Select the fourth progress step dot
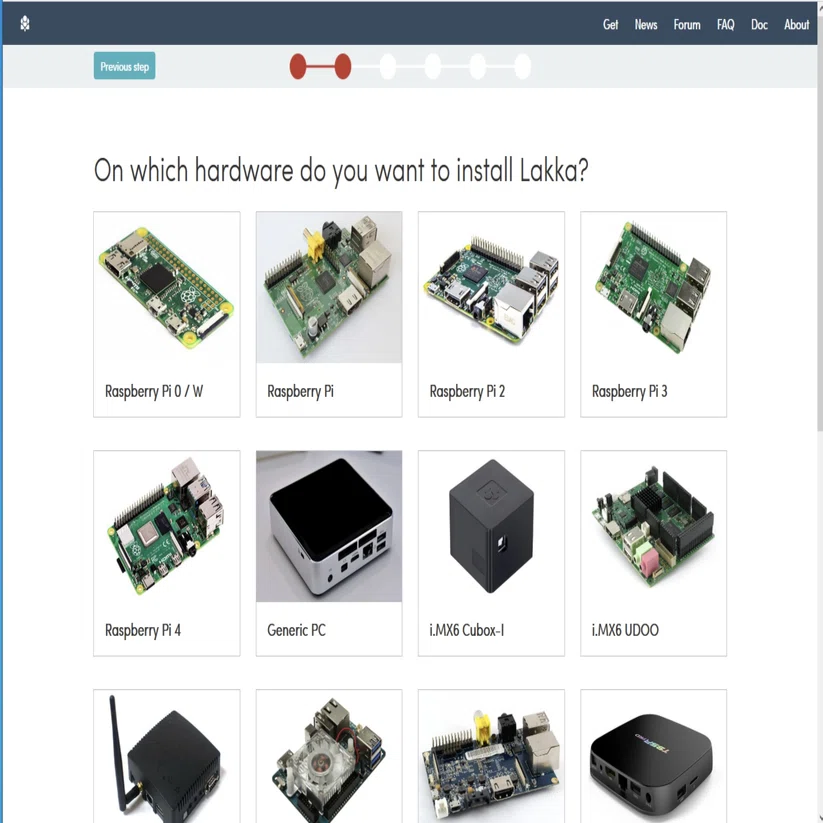Screen dimensions: 823x823 pyautogui.click(x=432, y=67)
